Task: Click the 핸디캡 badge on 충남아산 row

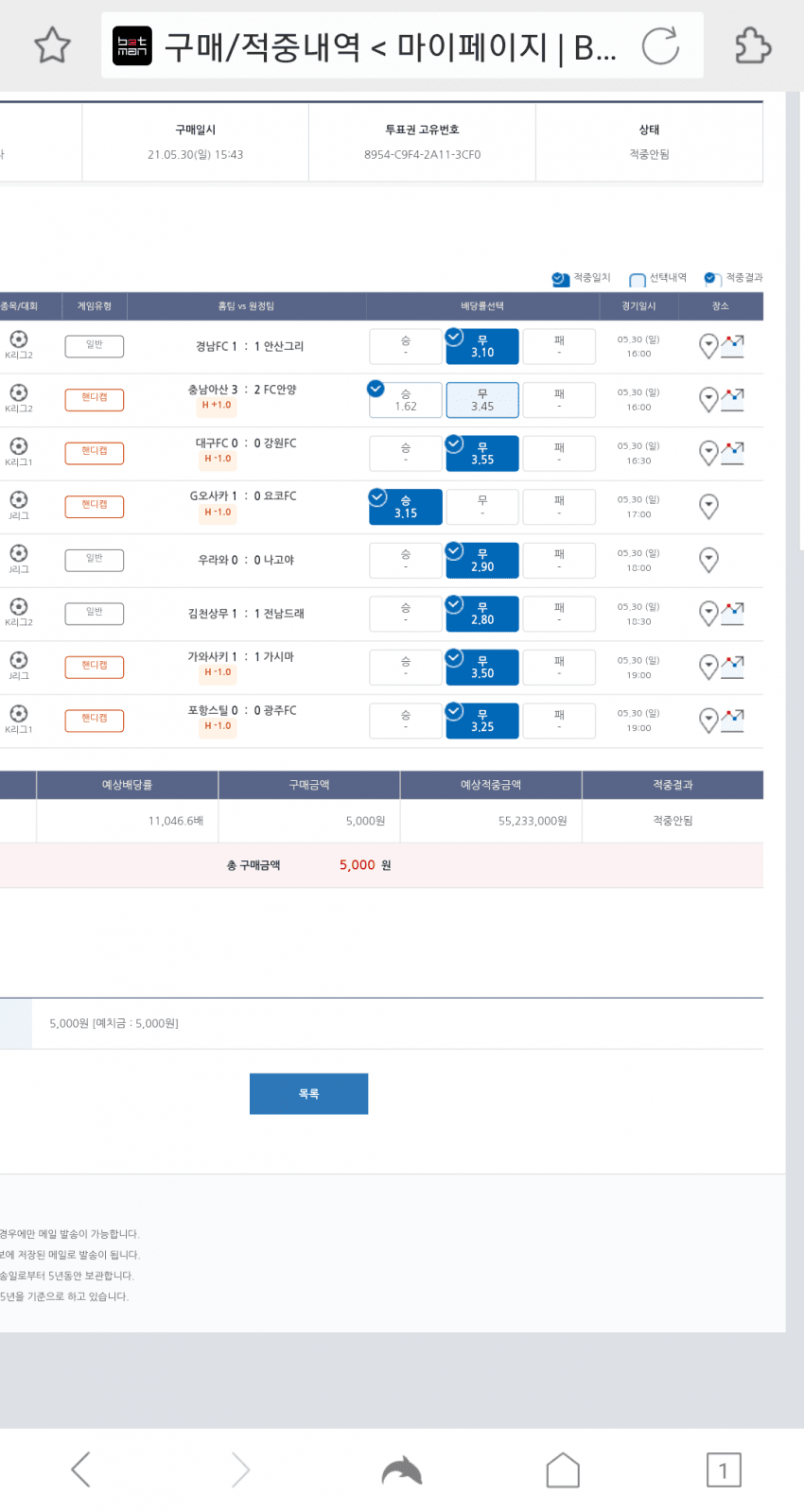Action: (95, 399)
